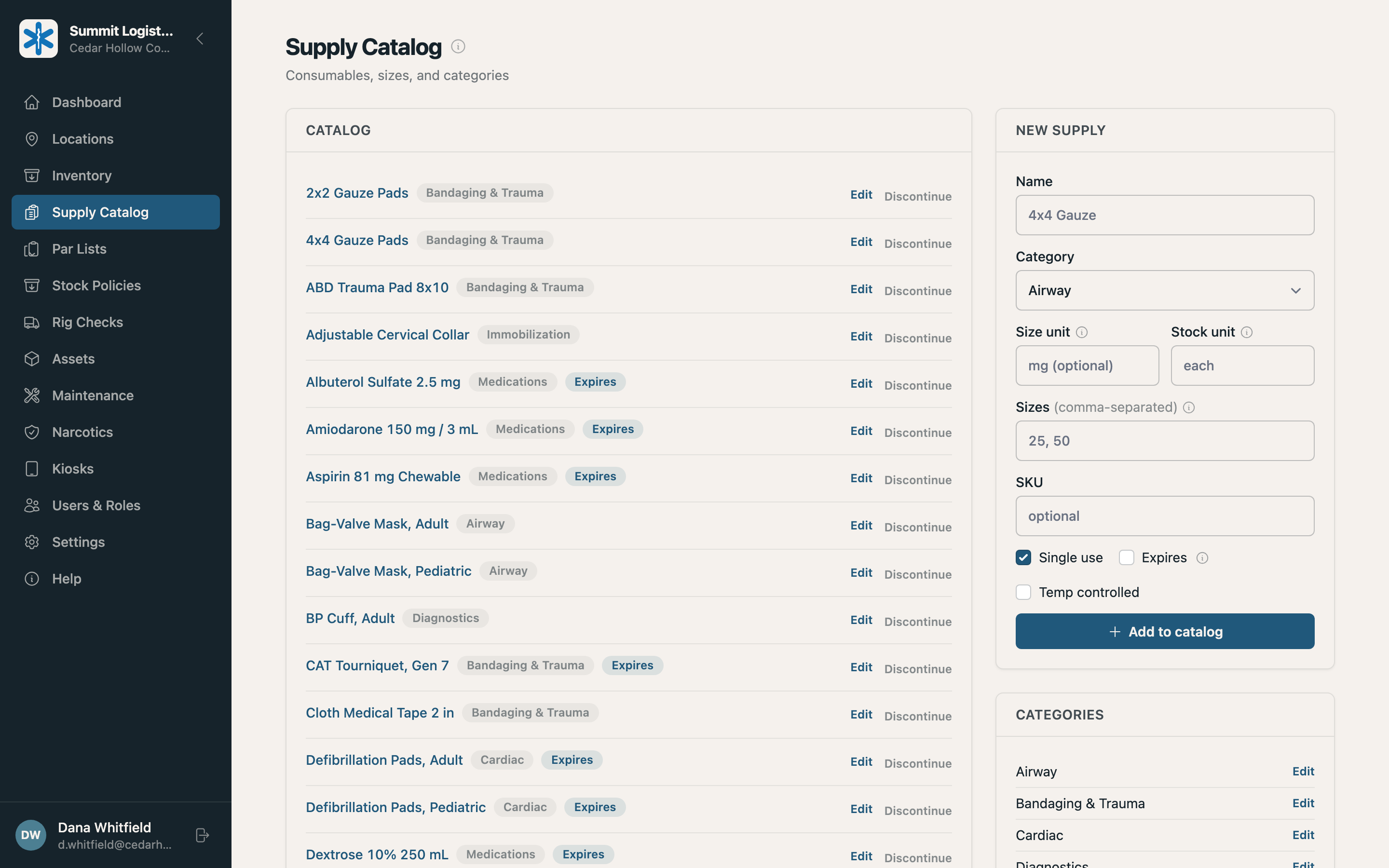This screenshot has width=1389, height=868.
Task: Click the Immobilization category tag
Action: pyautogui.click(x=528, y=335)
